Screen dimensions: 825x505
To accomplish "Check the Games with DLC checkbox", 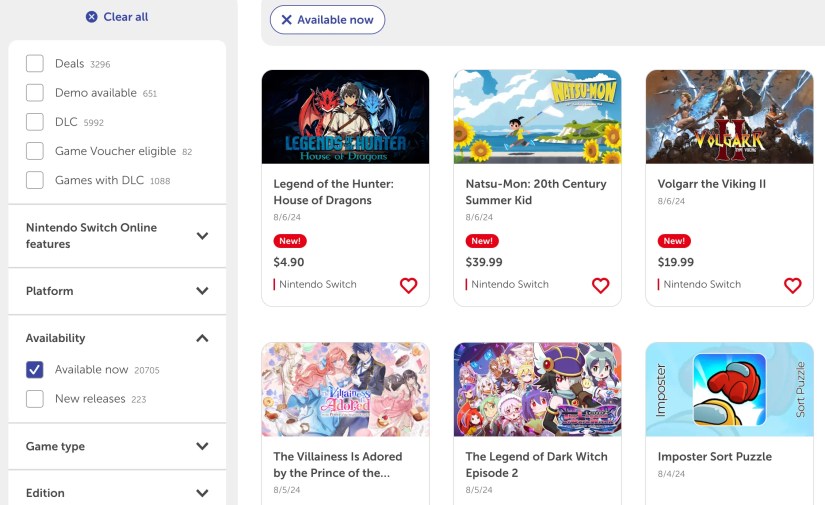I will pos(35,180).
